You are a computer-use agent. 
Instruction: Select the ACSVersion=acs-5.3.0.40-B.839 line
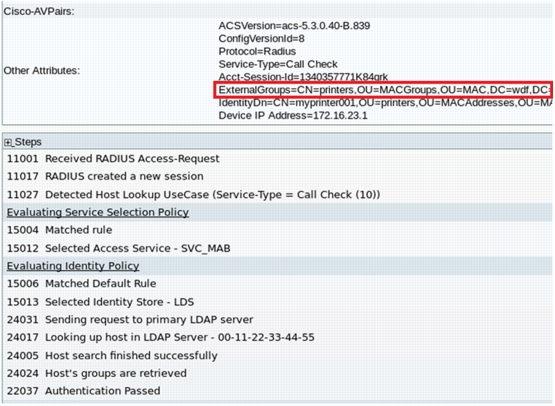click(x=294, y=26)
